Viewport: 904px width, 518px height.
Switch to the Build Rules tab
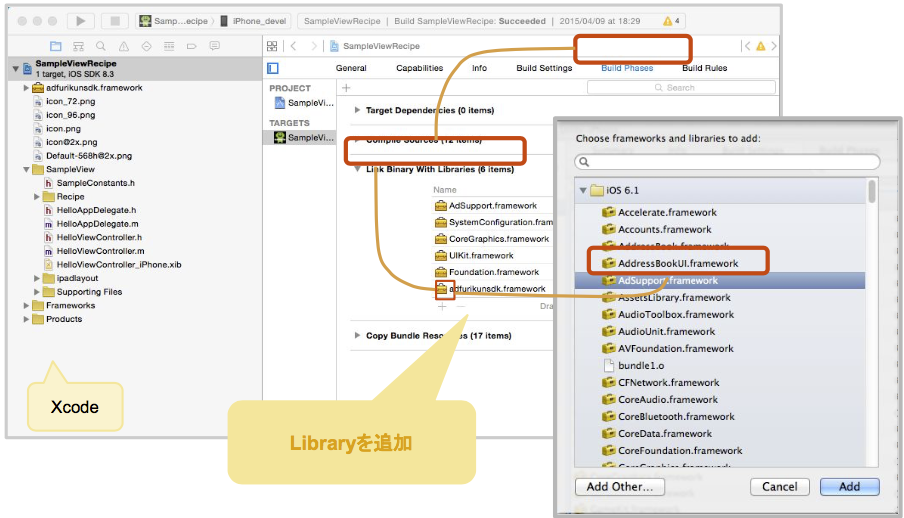tap(705, 68)
